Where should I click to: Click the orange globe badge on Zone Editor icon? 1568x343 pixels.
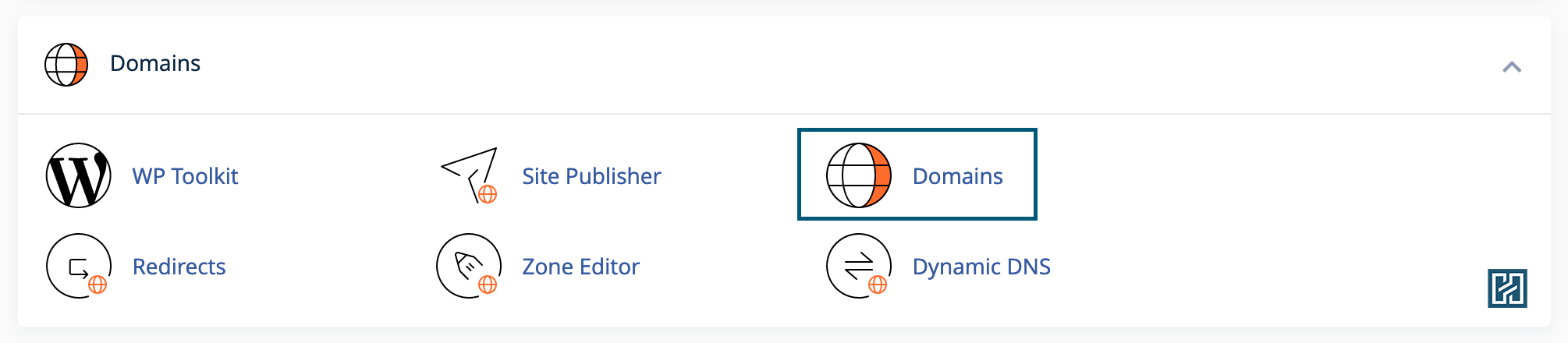coord(488,285)
